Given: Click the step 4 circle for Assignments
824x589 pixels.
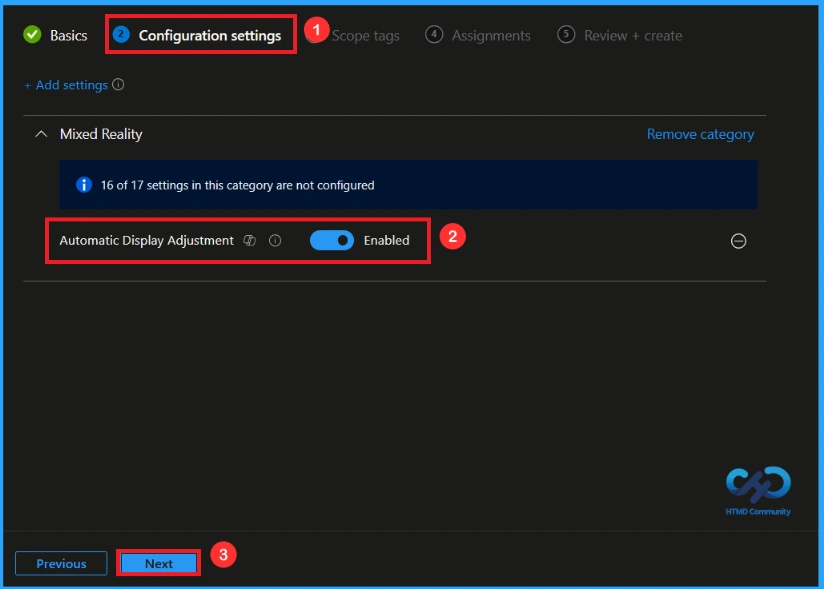Looking at the screenshot, I should tap(434, 34).
